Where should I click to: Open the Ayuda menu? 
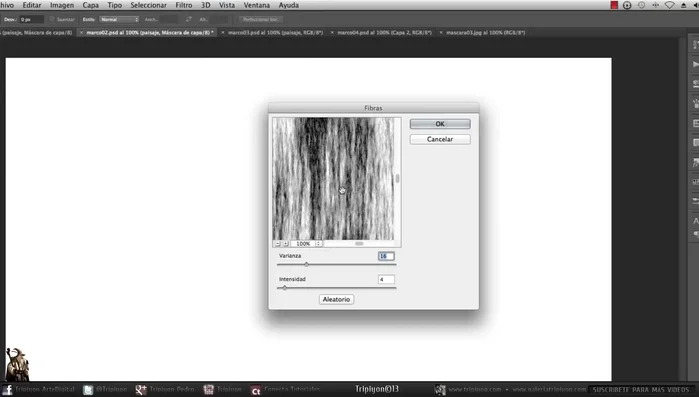point(288,5)
